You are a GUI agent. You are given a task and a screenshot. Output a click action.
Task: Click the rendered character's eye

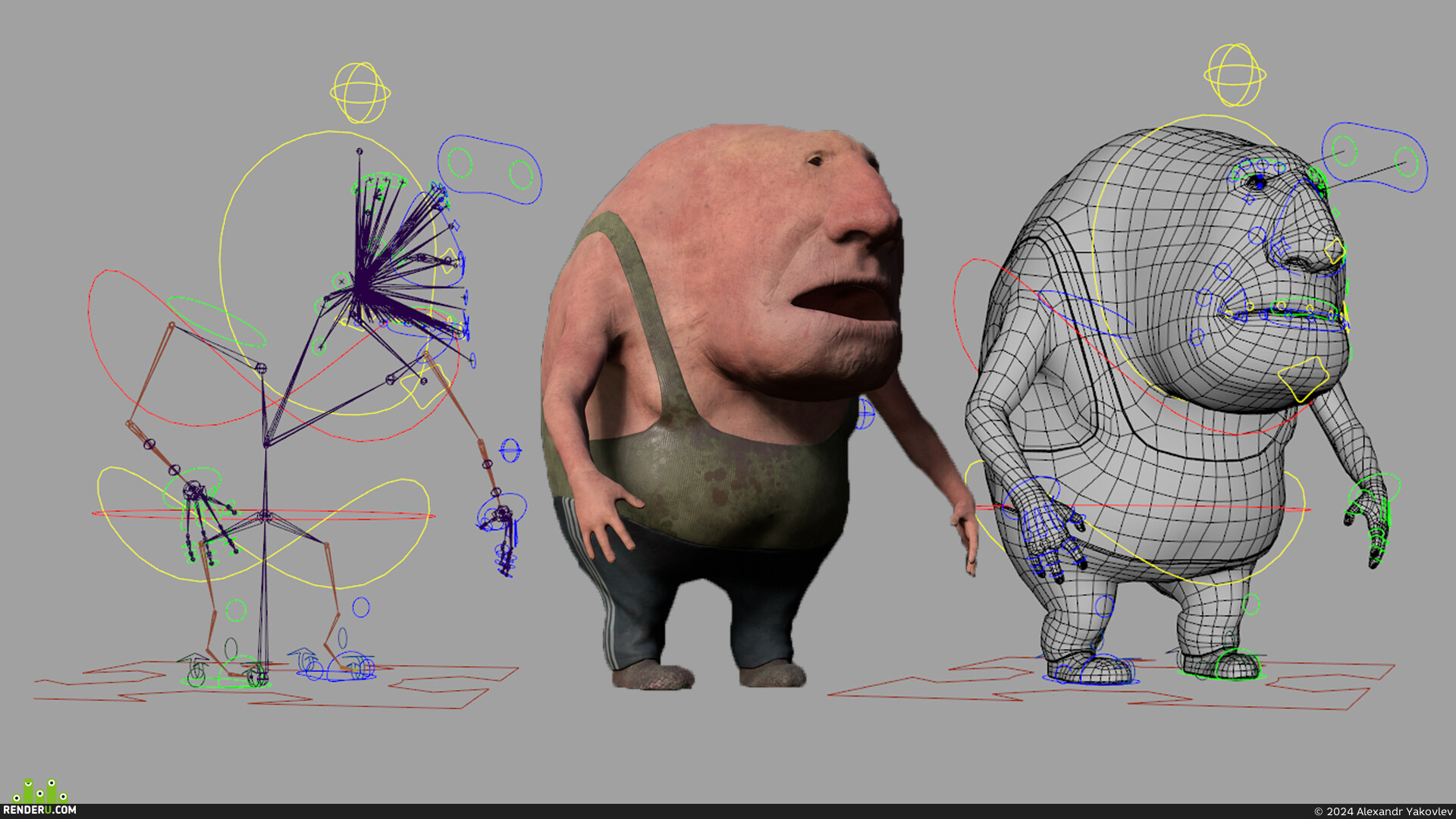point(817,160)
